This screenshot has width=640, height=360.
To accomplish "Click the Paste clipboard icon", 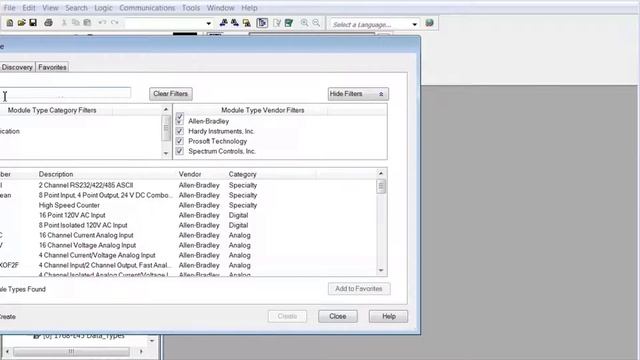I will point(87,23).
